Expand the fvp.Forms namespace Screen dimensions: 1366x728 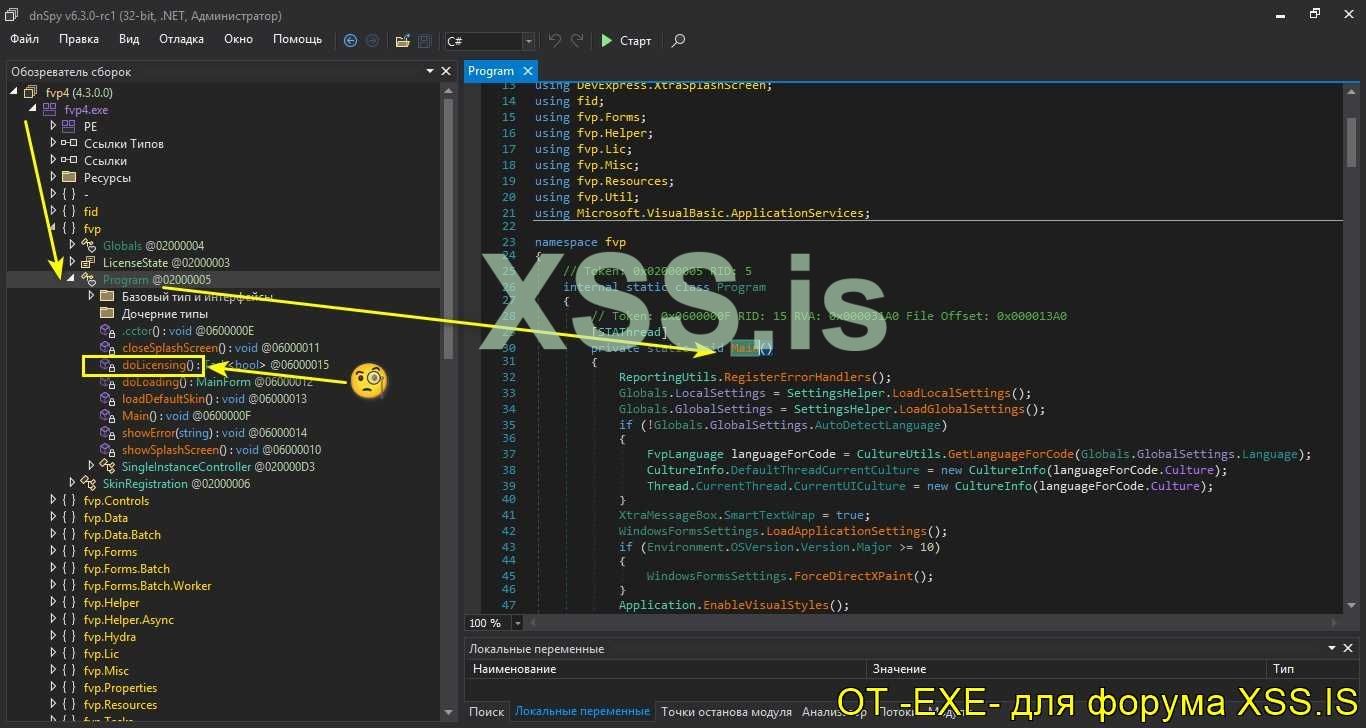(53, 552)
